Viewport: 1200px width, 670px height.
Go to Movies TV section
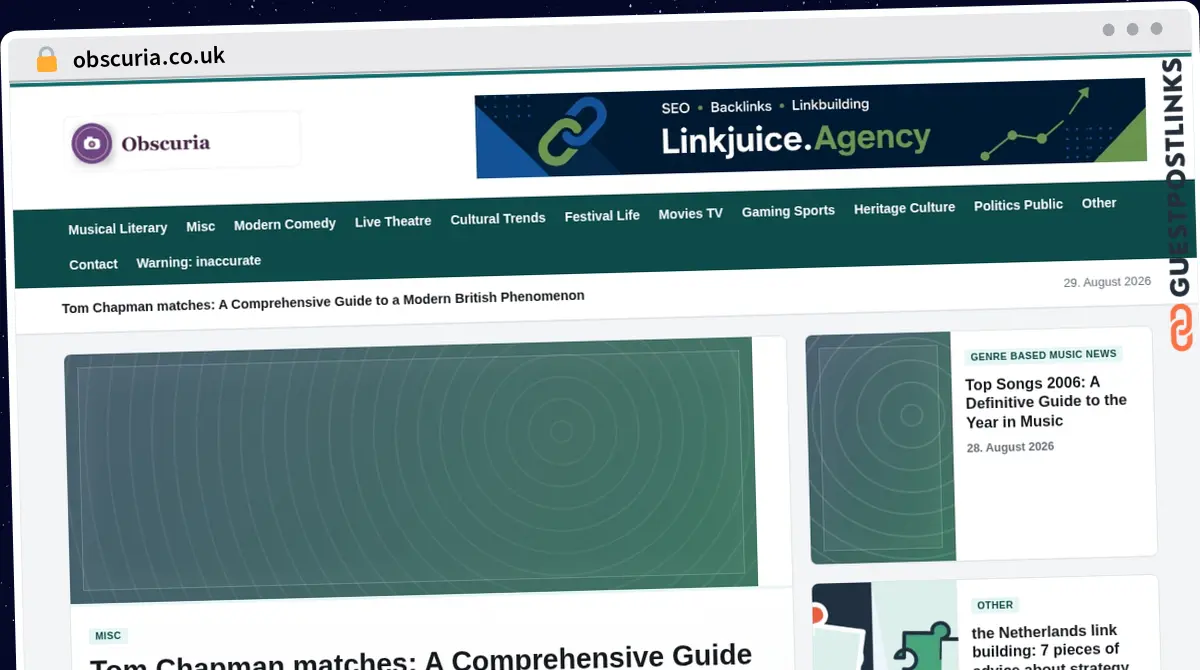click(690, 213)
